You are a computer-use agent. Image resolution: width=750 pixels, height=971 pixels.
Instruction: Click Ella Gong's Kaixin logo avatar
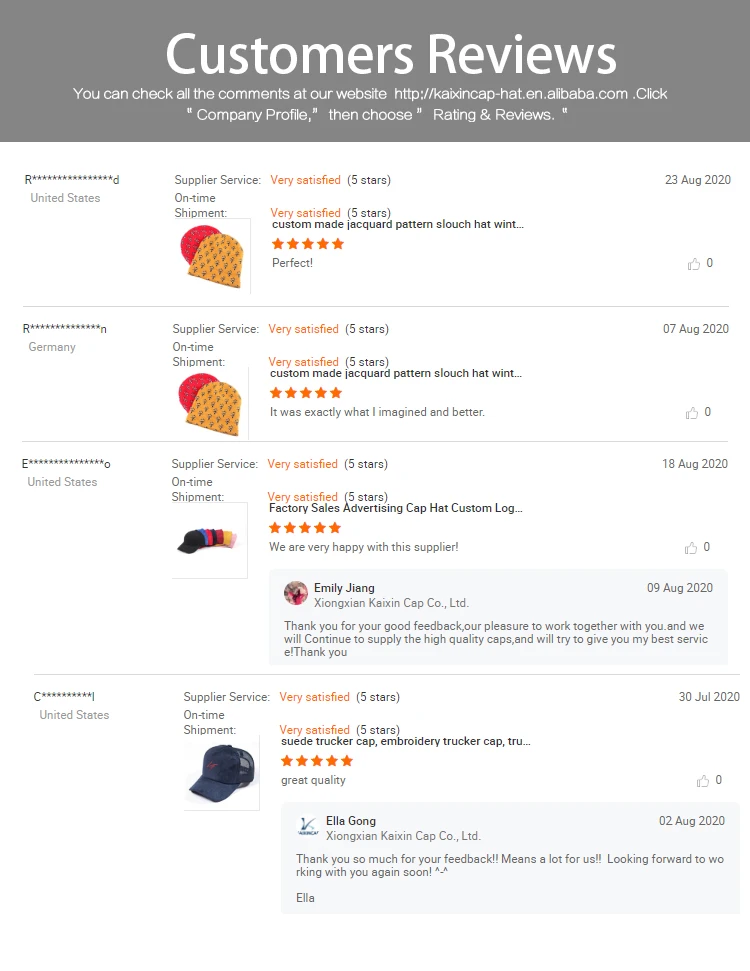(x=308, y=826)
